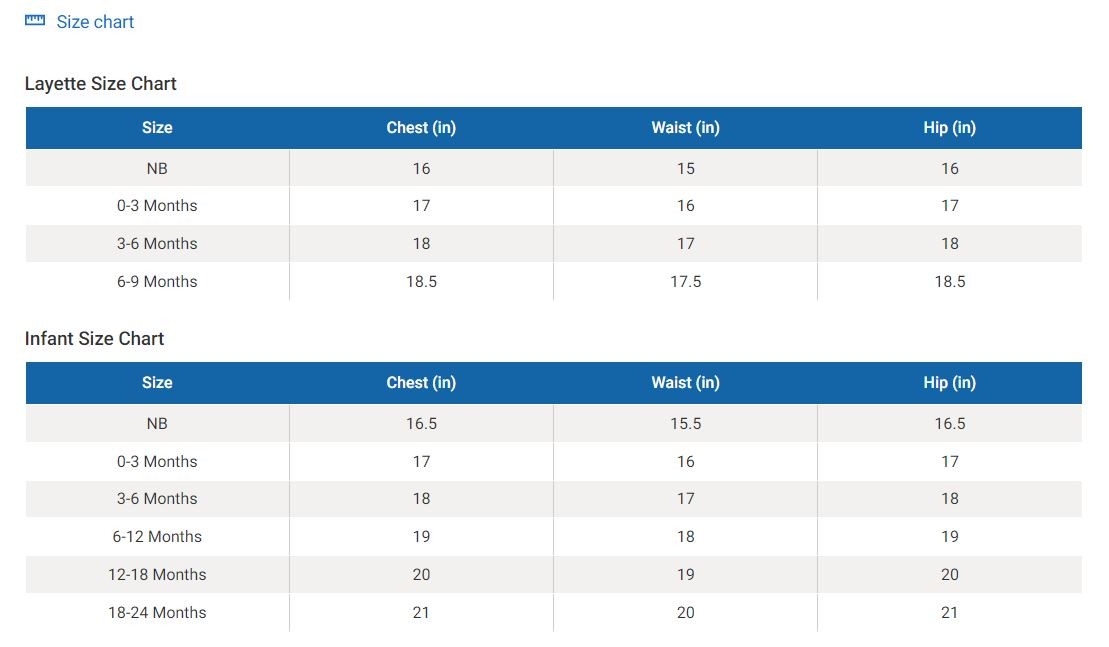The image size is (1109, 647).
Task: Click Chest (in) header in Infant table
Action: [x=421, y=383]
